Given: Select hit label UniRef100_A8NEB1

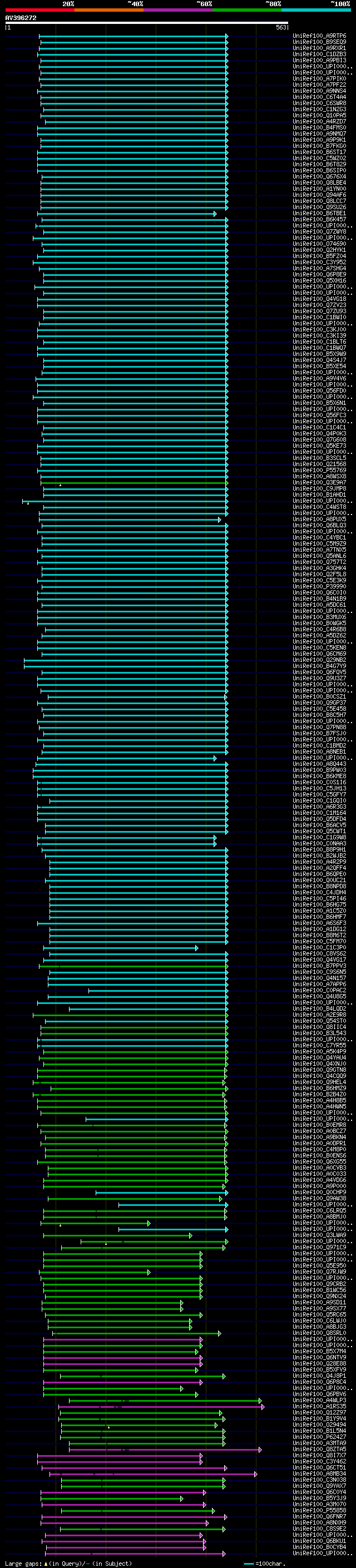Looking at the screenshot, I should point(319,752).
